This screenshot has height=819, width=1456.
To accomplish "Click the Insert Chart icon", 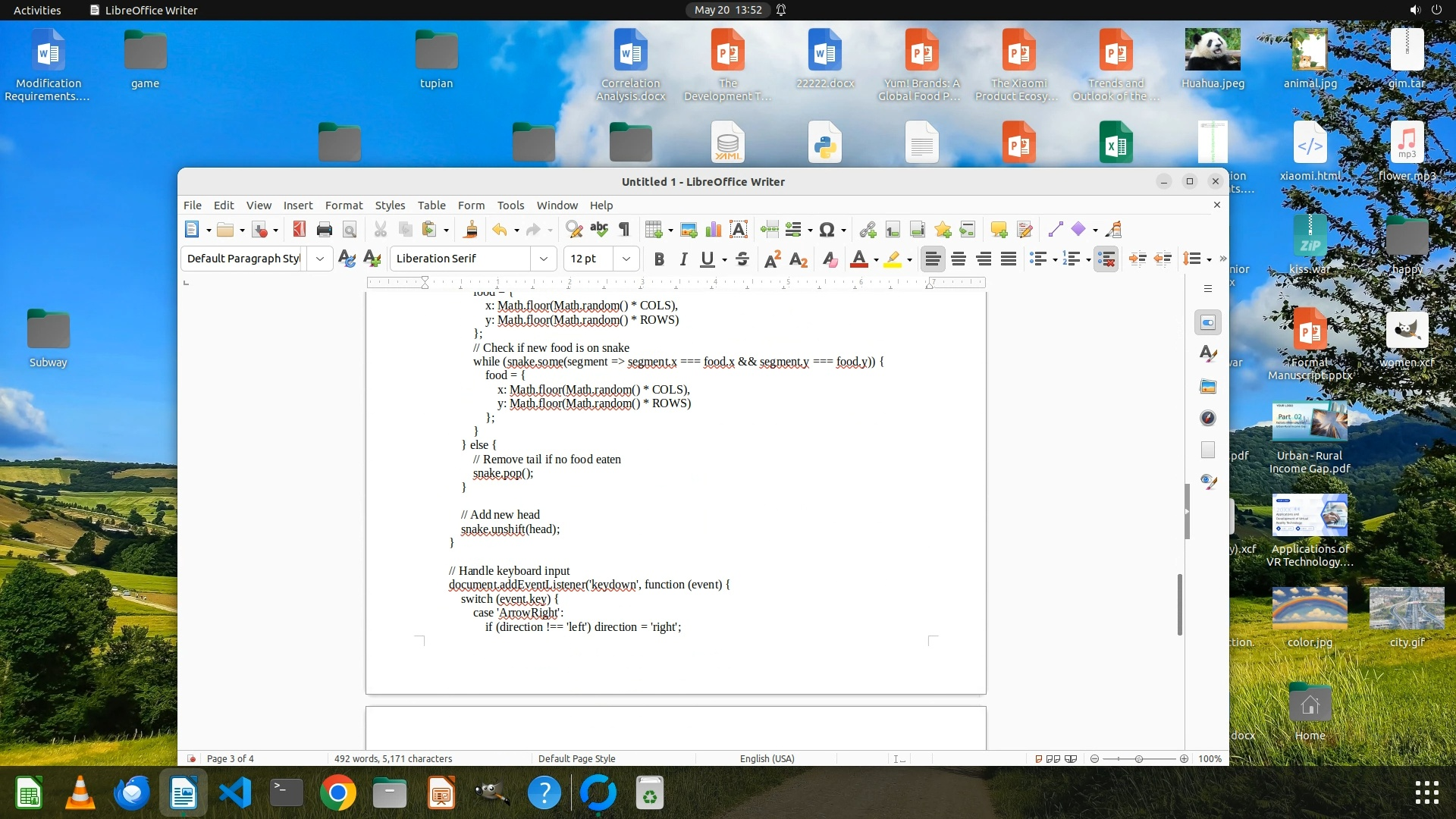I will 714,230.
